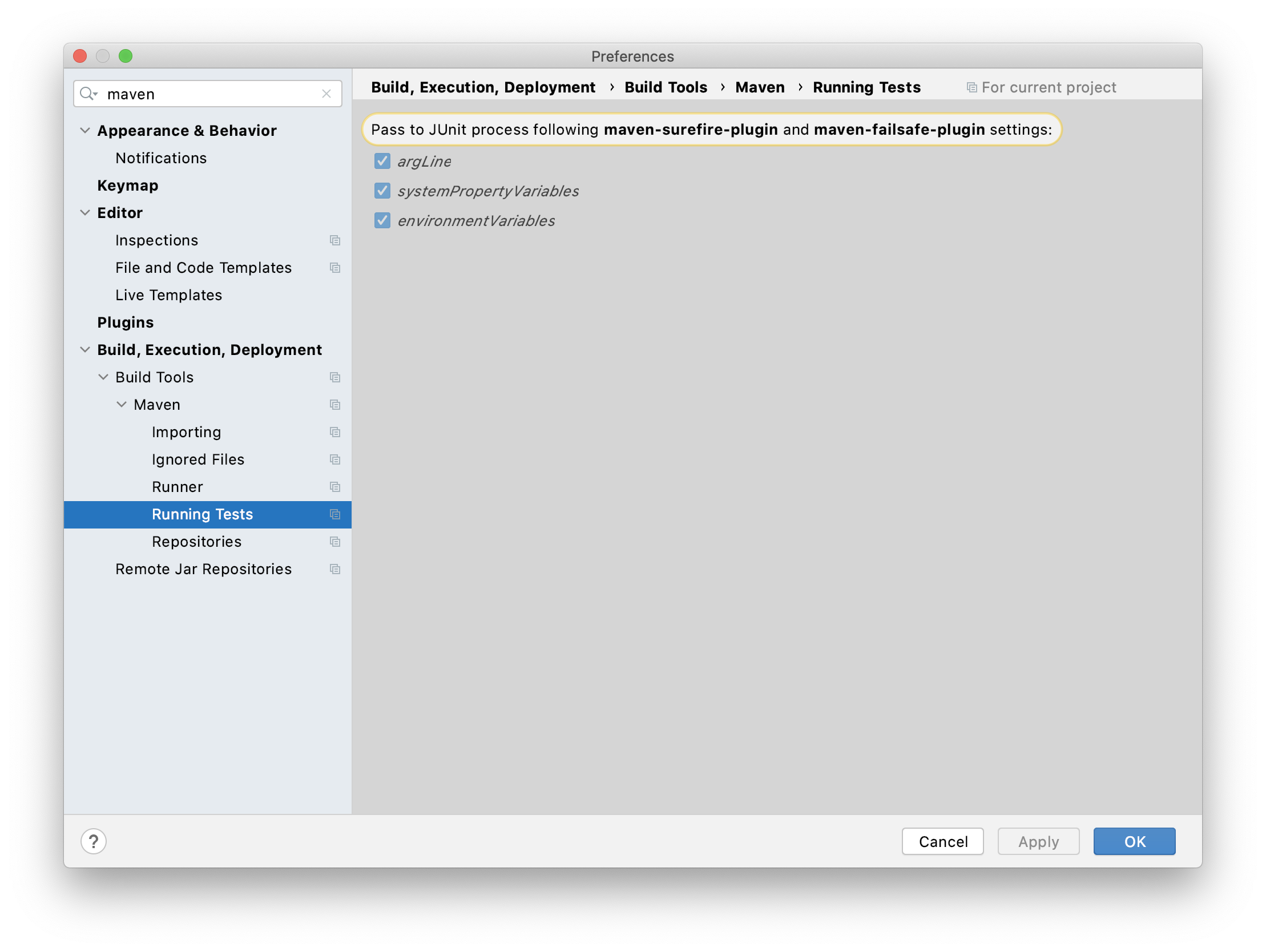Open the Live Templates settings page

[168, 295]
